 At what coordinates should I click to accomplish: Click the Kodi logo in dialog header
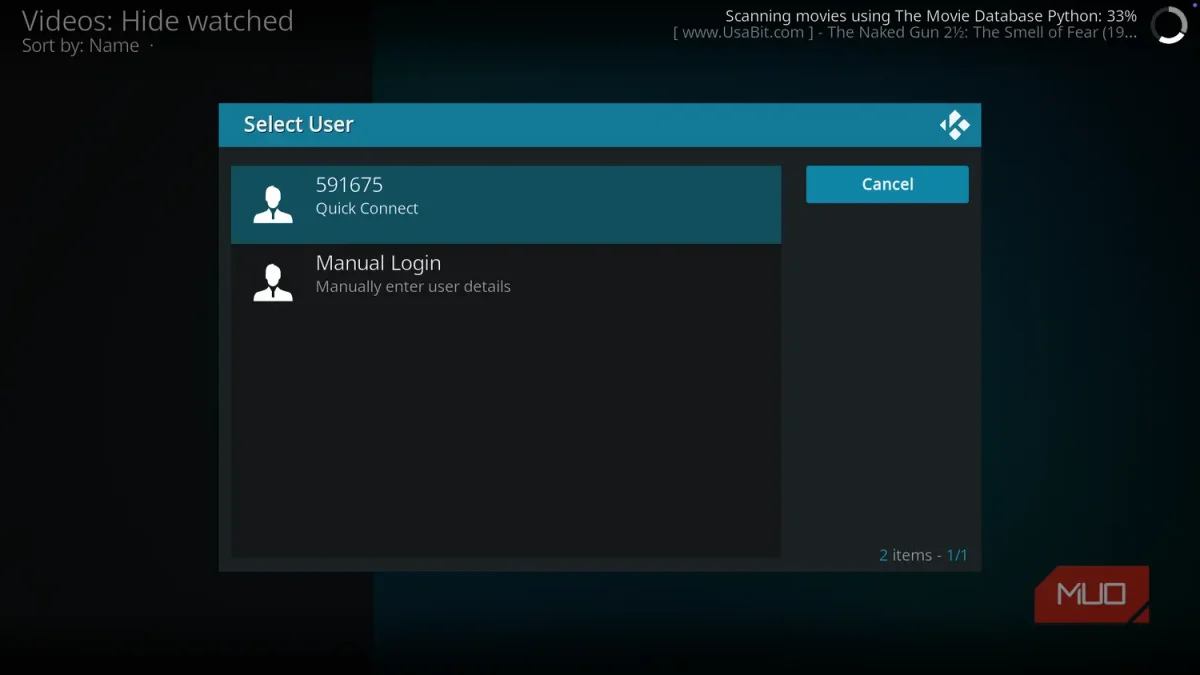tap(954, 125)
